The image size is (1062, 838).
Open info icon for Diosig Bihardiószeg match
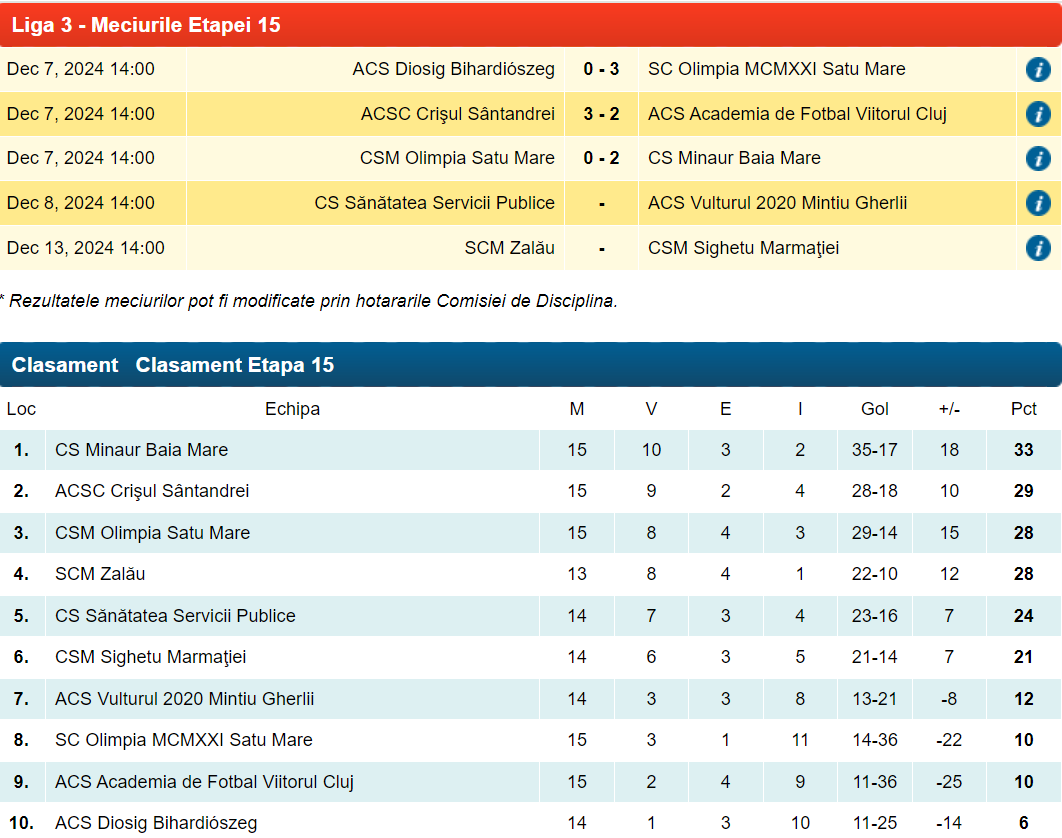click(1038, 70)
